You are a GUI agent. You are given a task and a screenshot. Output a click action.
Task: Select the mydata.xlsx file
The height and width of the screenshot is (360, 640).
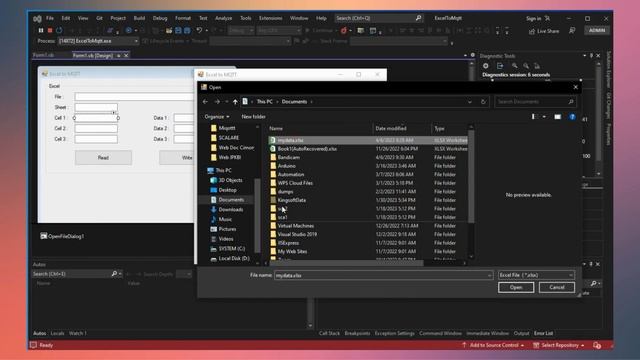(368, 140)
